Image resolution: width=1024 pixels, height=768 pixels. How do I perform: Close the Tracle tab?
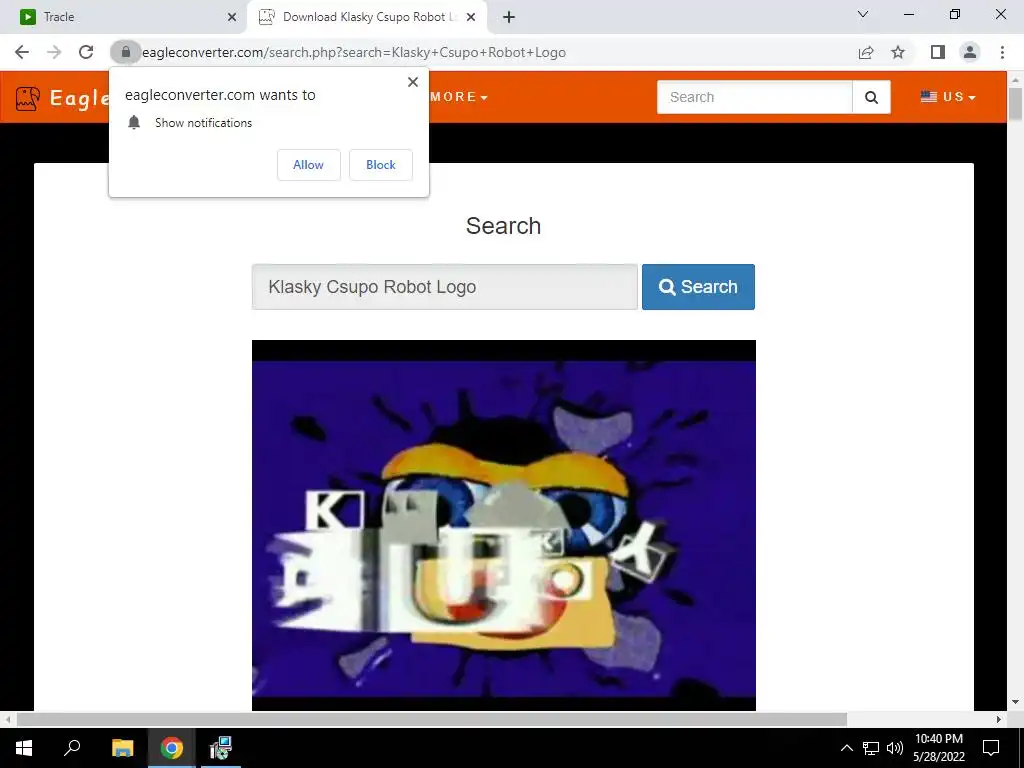click(232, 17)
